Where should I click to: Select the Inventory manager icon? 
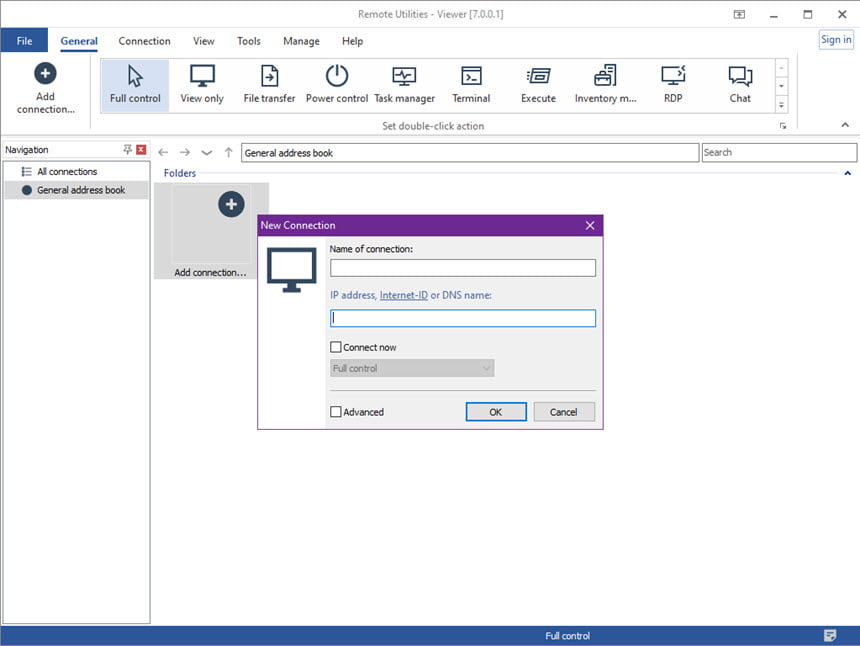click(x=606, y=76)
